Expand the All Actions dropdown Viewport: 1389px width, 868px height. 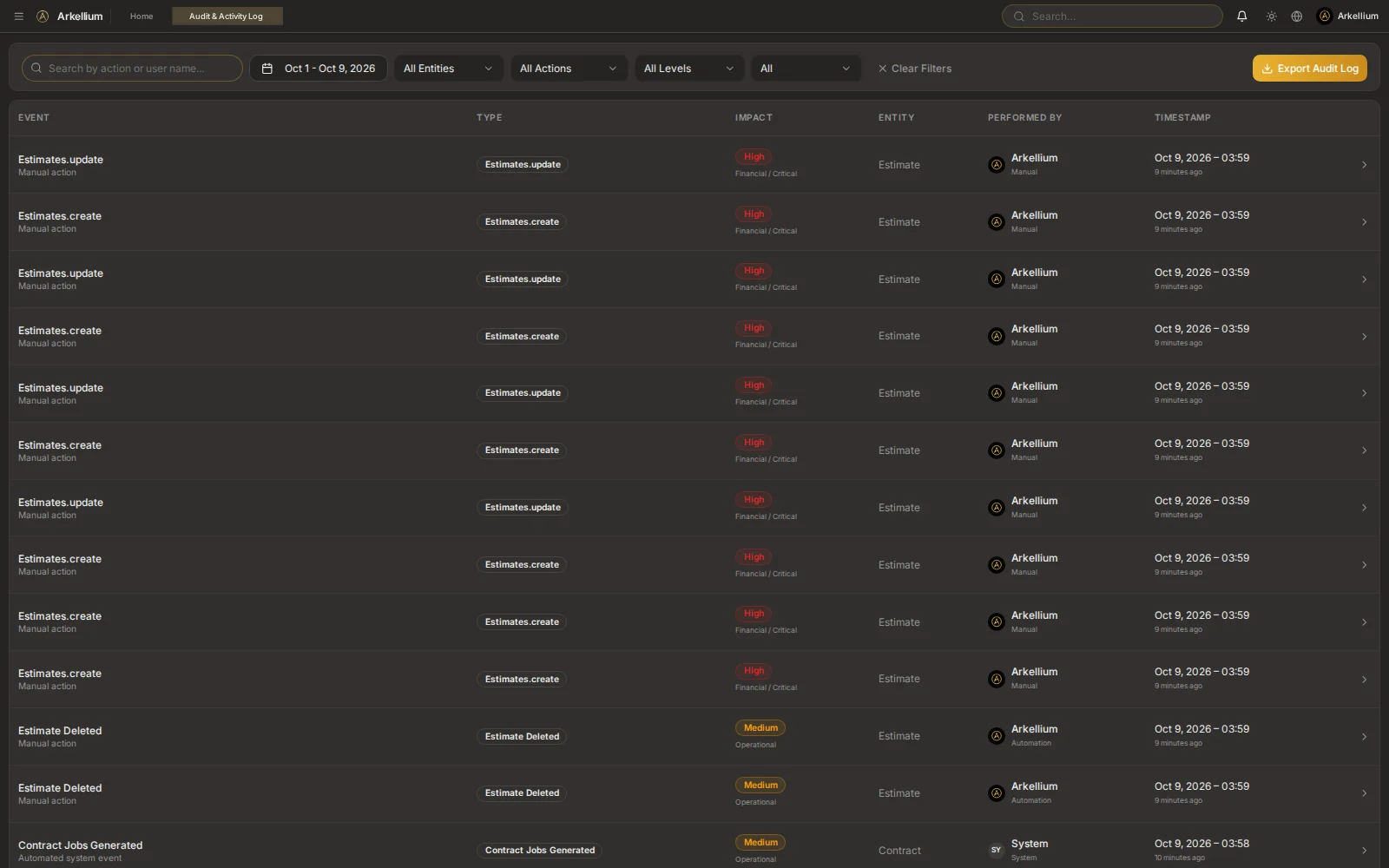pos(569,69)
